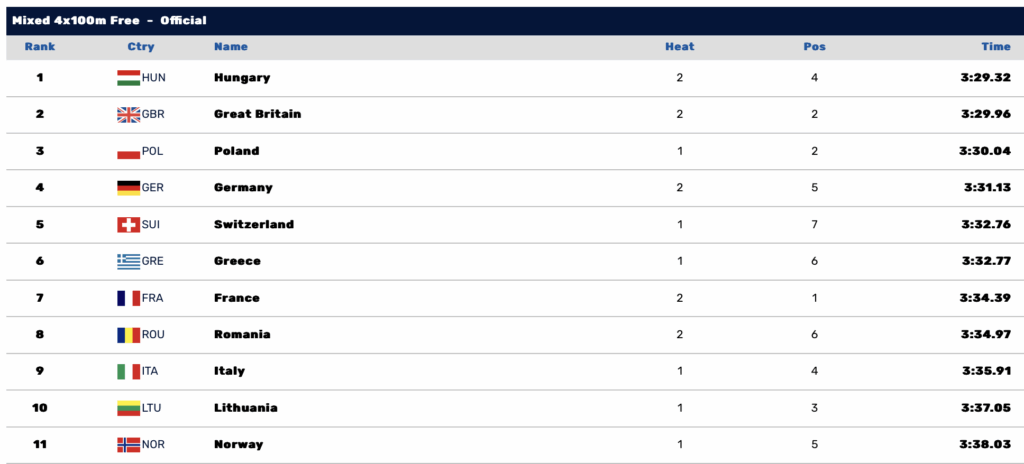This screenshot has height=464, width=1024.
Task: Click the France flag icon
Action: coord(128,298)
